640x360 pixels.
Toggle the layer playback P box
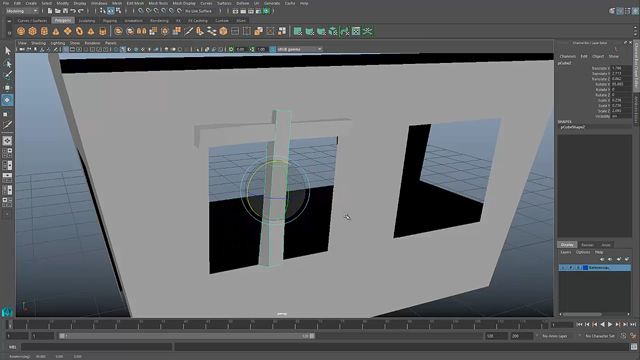click(571, 268)
